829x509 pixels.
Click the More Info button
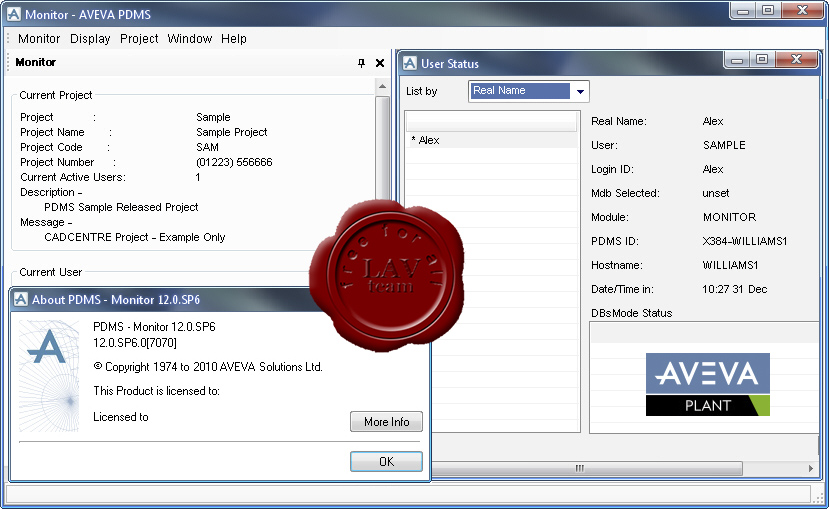point(386,422)
